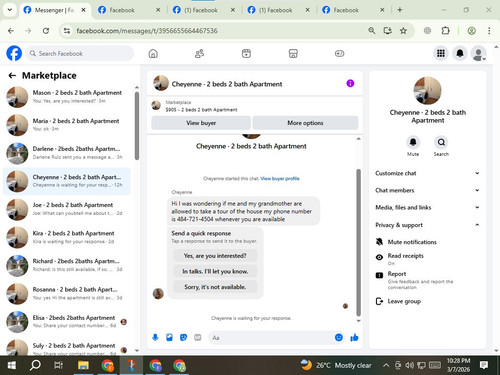Open the Facebook logo home link
The height and width of the screenshot is (375, 500).
tap(14, 53)
